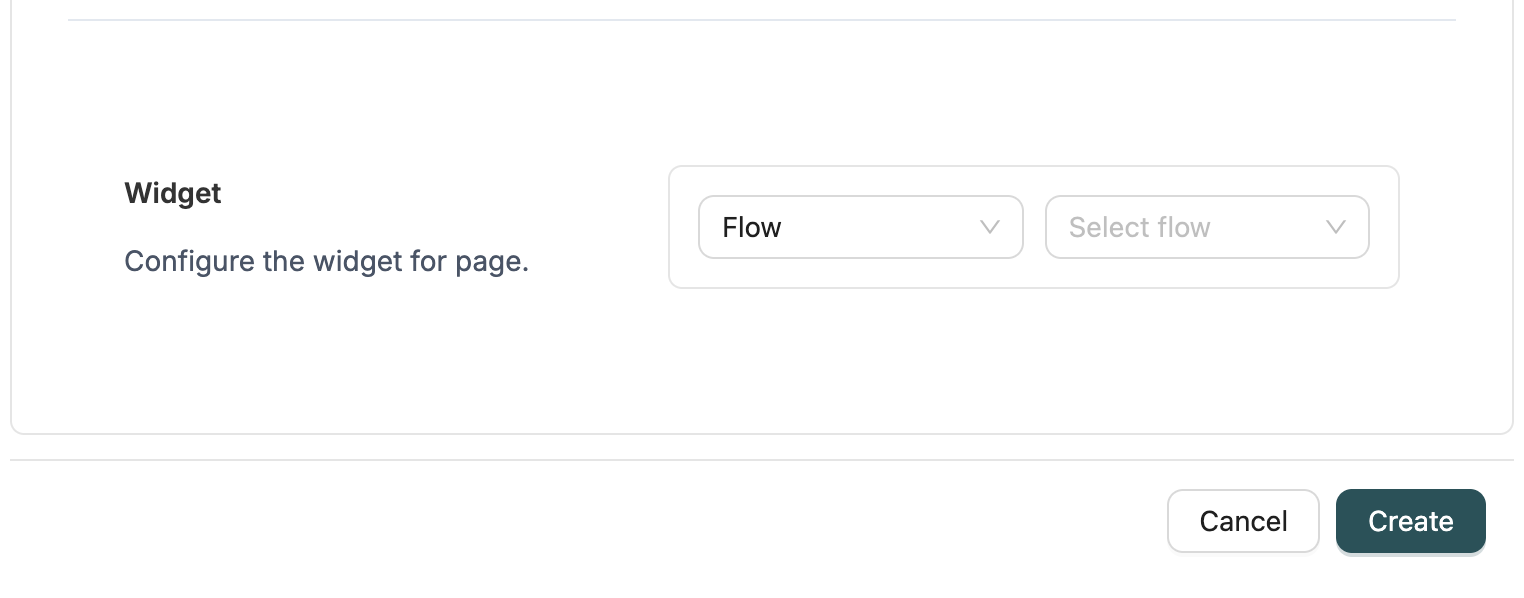Click the Select flow placeholder text
The width and height of the screenshot is (1524, 598).
click(1138, 227)
